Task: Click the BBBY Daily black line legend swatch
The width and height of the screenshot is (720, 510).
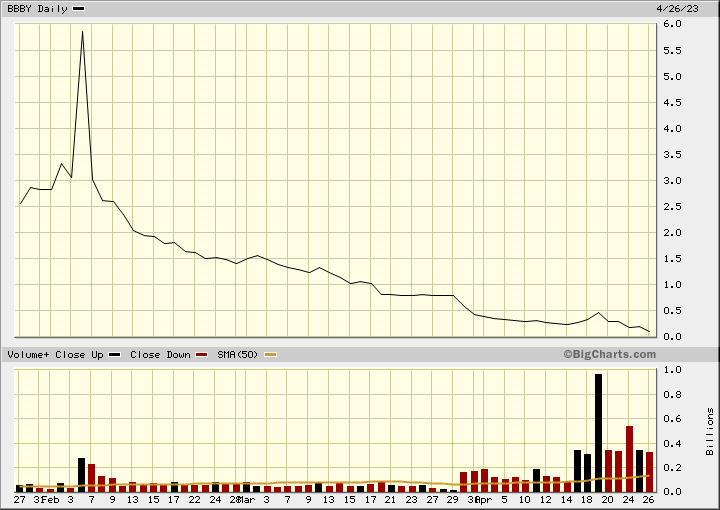Action: [x=79, y=8]
